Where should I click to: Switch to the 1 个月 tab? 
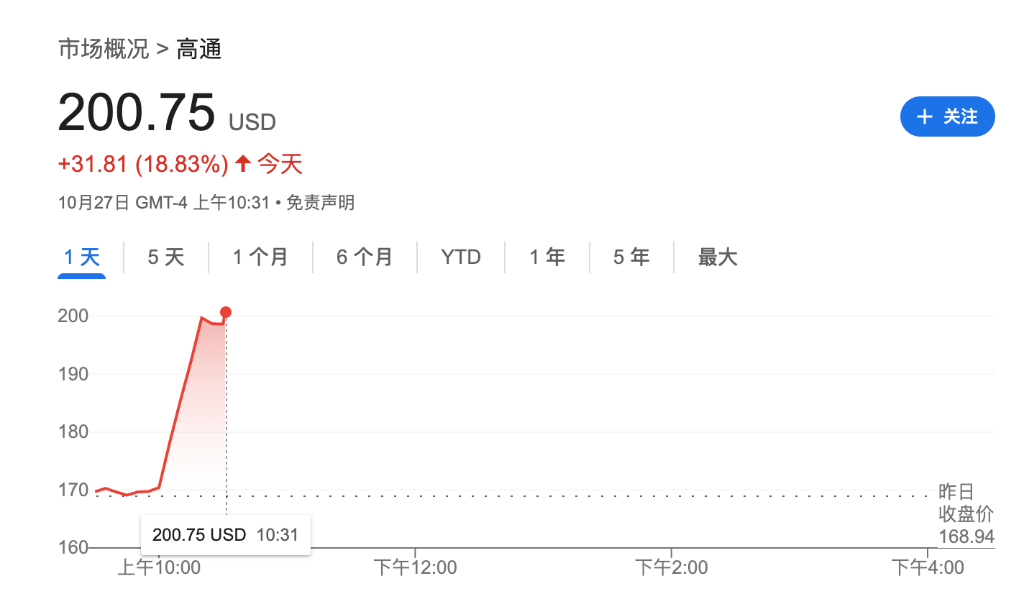[260, 257]
